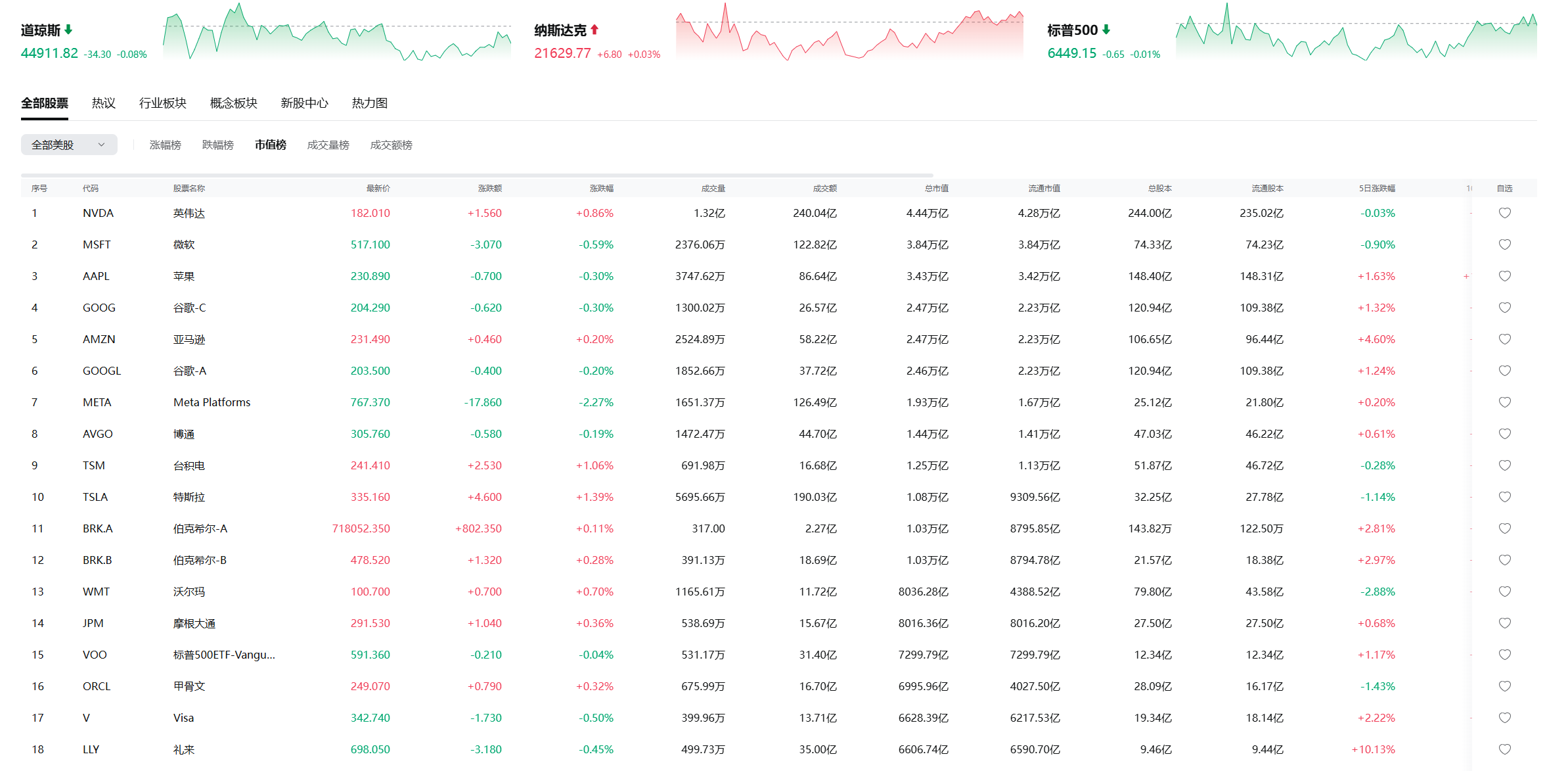Open the 全部美股 market dropdown
The height and width of the screenshot is (771, 1568).
click(x=69, y=145)
